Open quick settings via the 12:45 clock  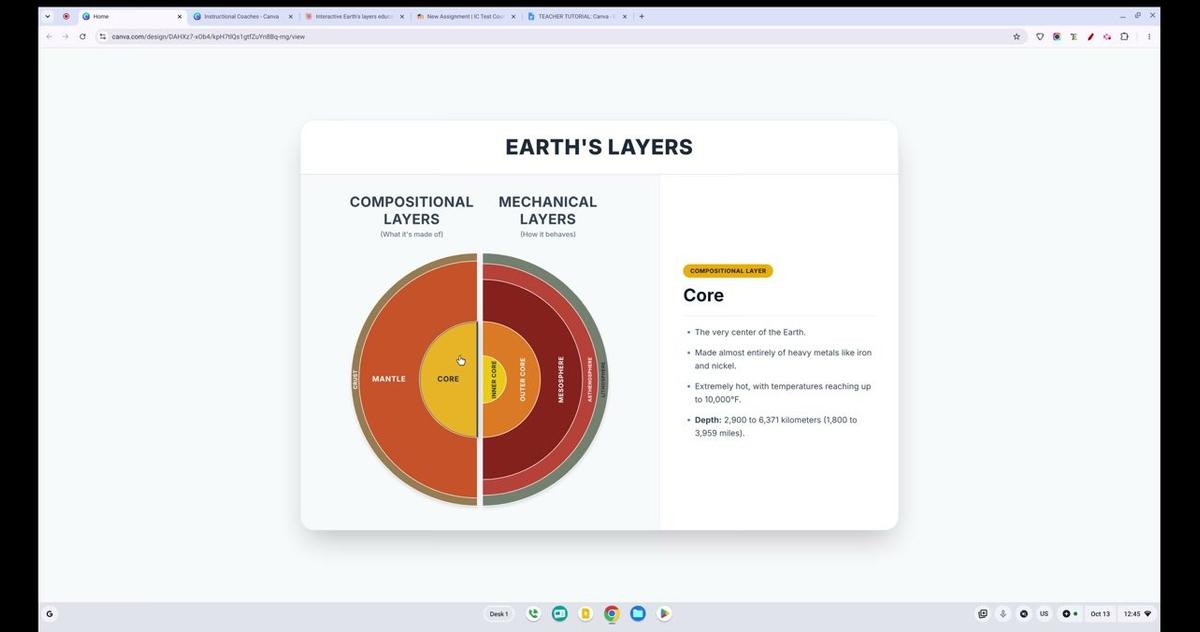click(x=1137, y=614)
